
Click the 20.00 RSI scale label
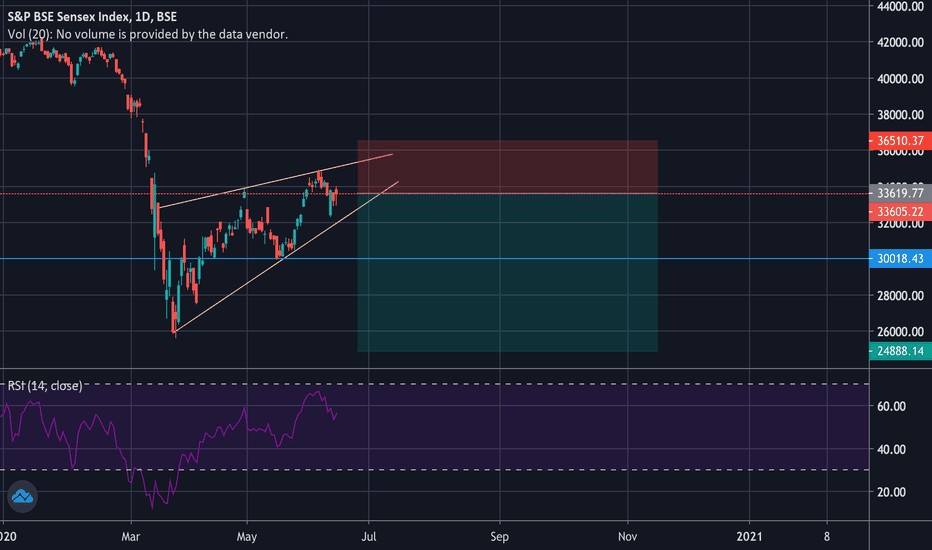[892, 492]
